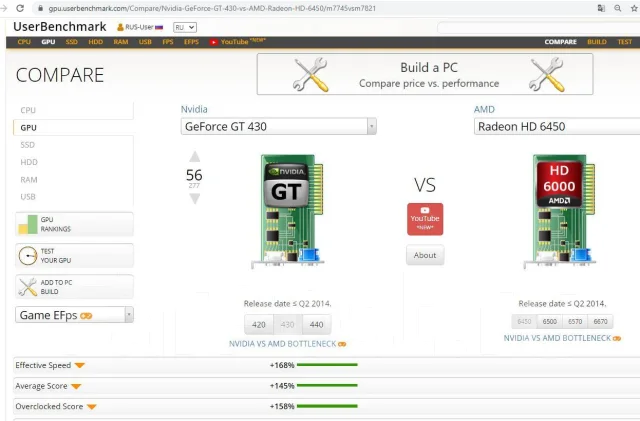Viewport: 640px width, 421px height.
Task: Click the browser address bar URL
Action: click(x=212, y=8)
